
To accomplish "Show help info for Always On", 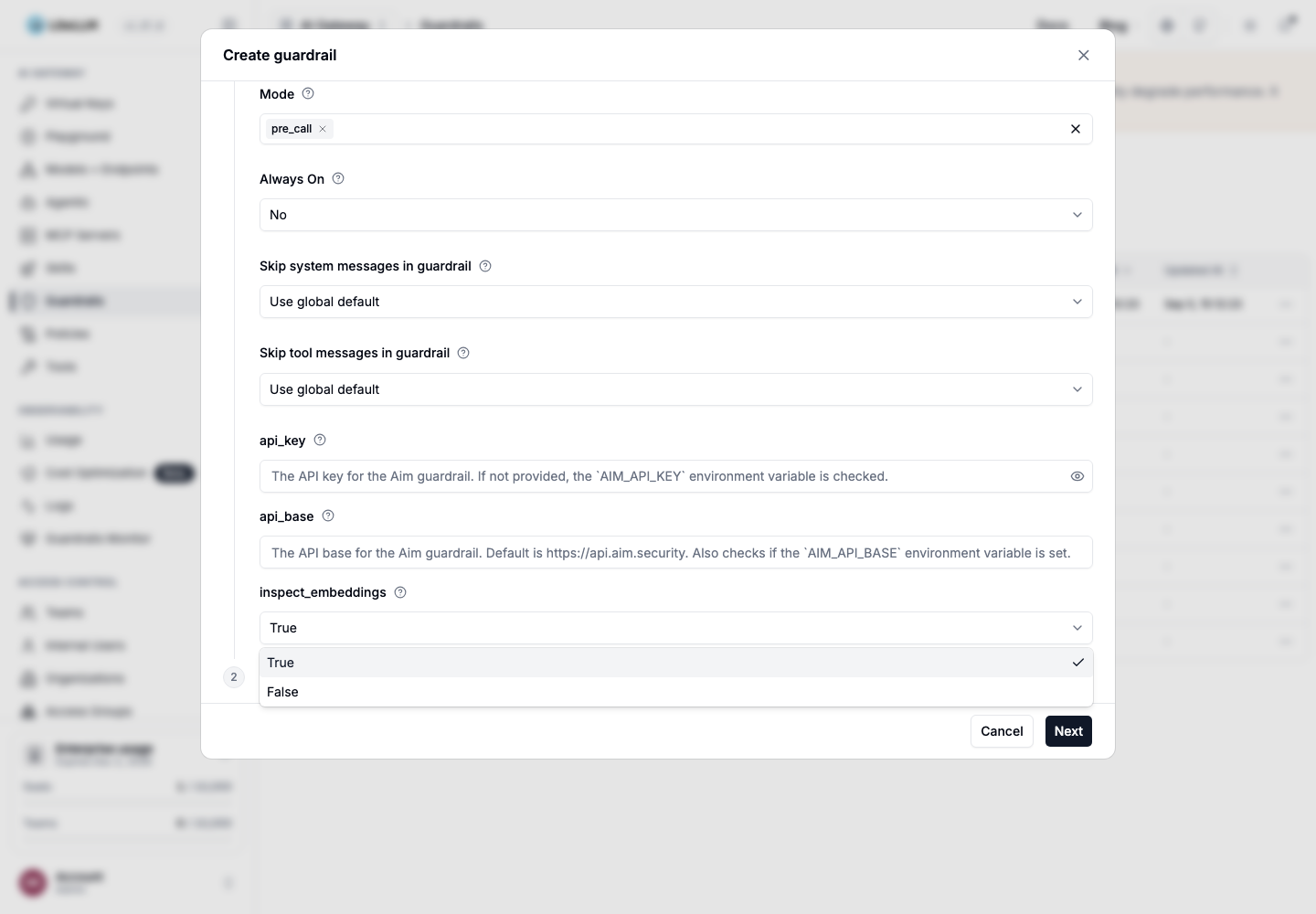I will click(338, 178).
